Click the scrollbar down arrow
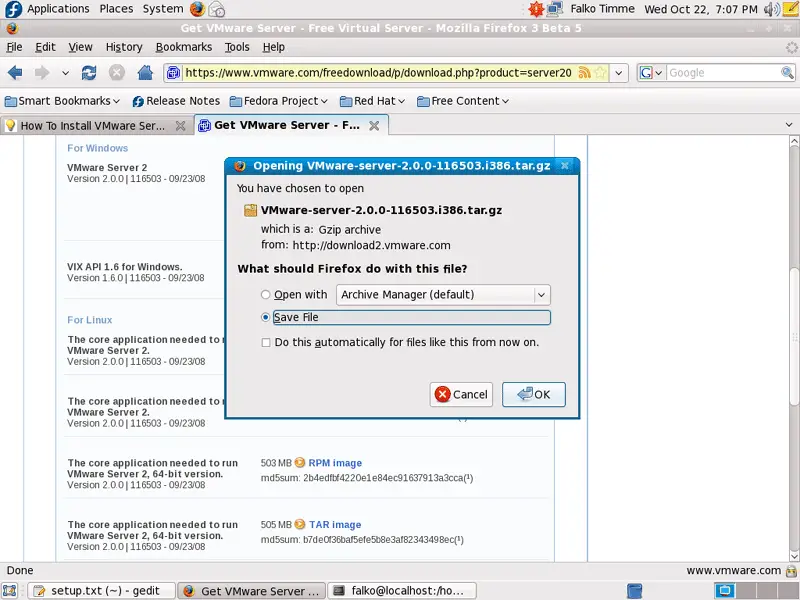The image size is (800, 600). (x=794, y=556)
